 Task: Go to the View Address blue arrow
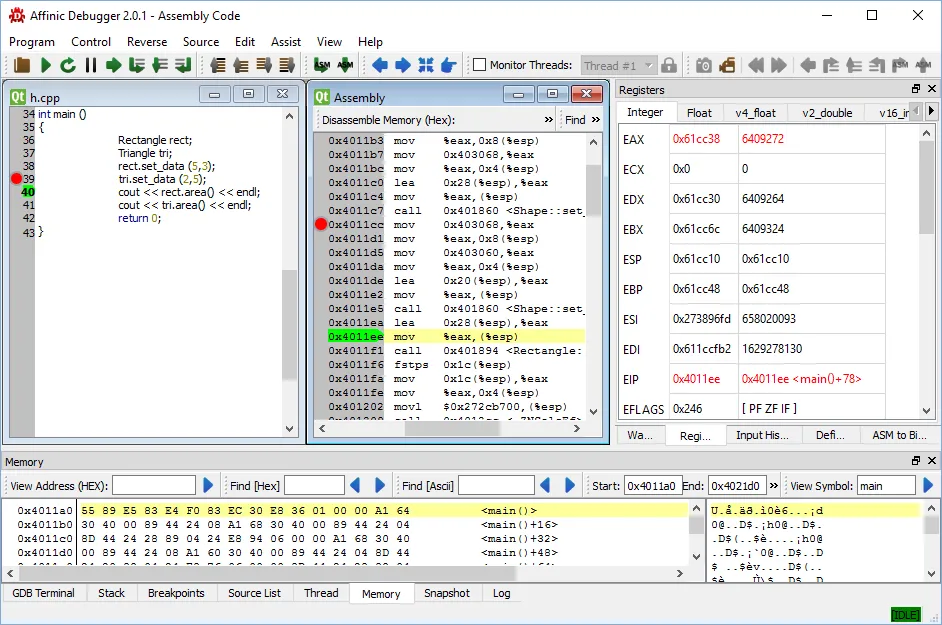pyautogui.click(x=208, y=485)
